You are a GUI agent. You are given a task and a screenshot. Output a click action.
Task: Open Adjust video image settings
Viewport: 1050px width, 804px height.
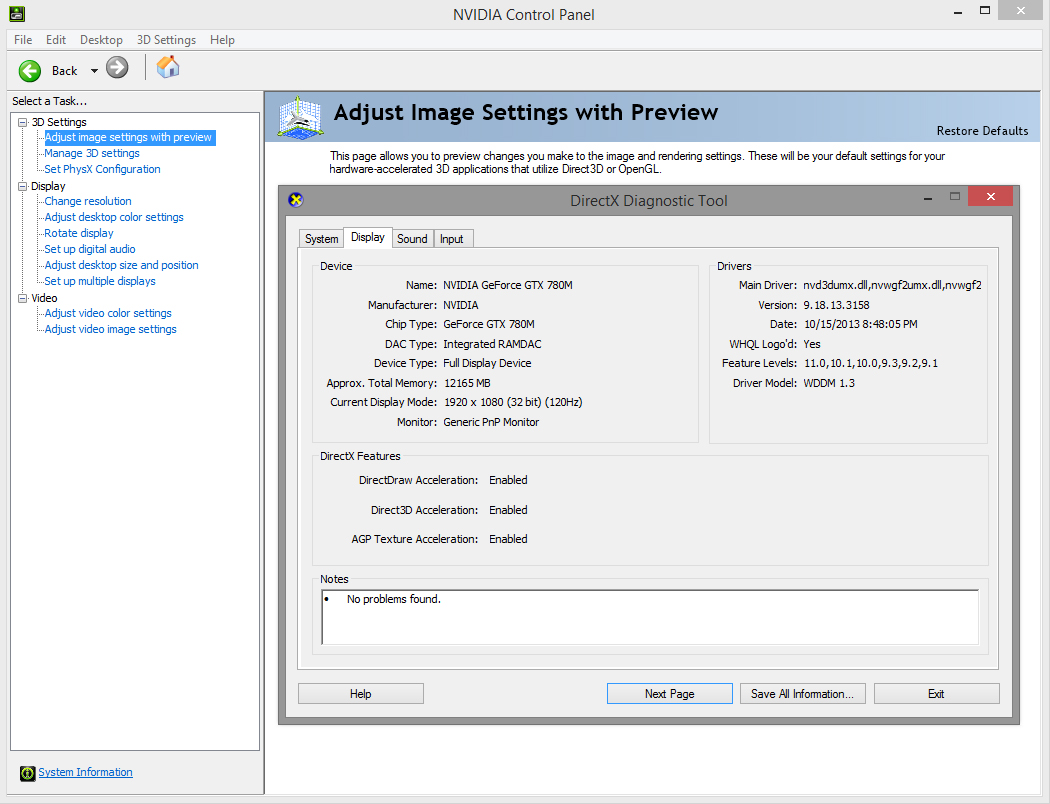(110, 329)
